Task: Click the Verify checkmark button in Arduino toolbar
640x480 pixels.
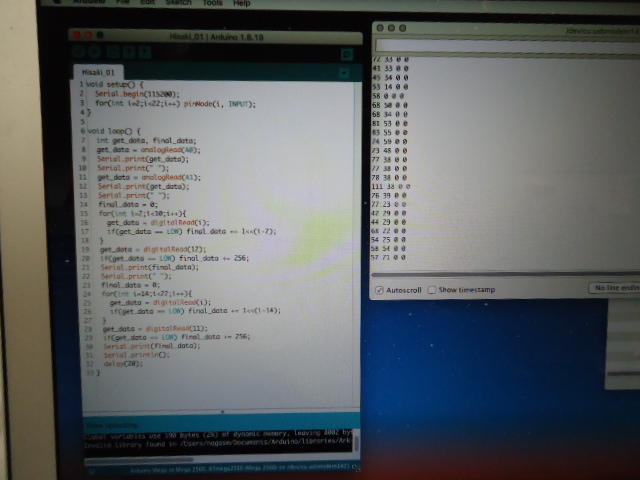Action: tap(79, 52)
